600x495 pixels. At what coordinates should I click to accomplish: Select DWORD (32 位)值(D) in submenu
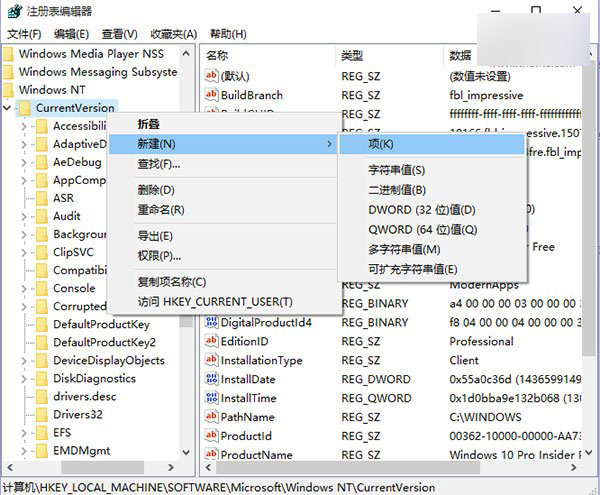(x=422, y=209)
